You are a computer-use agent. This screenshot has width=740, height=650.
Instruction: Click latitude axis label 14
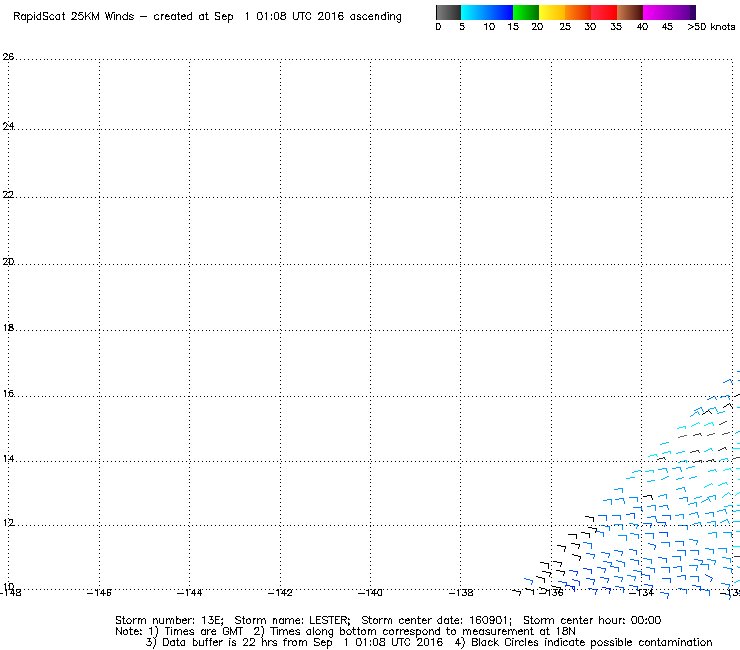click(x=8, y=459)
